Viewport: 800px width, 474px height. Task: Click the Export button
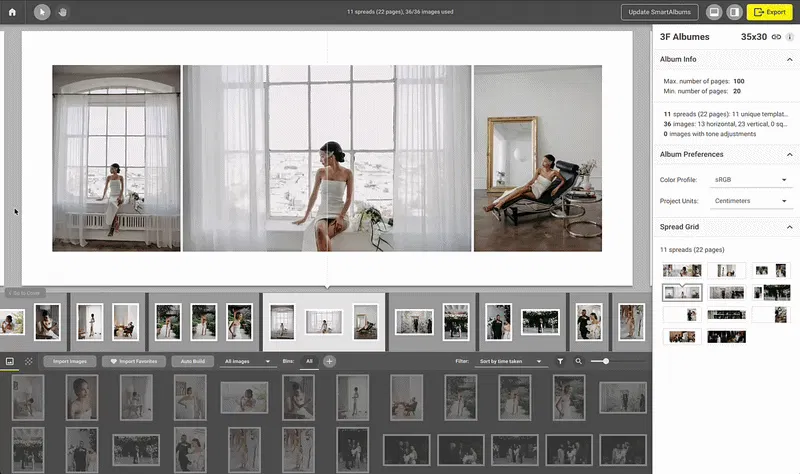(769, 12)
